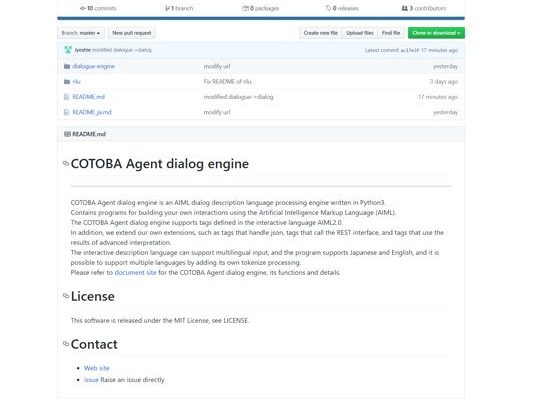Click '3 days ago' timestamp in nlu row
The height and width of the screenshot is (400, 536).
(444, 82)
